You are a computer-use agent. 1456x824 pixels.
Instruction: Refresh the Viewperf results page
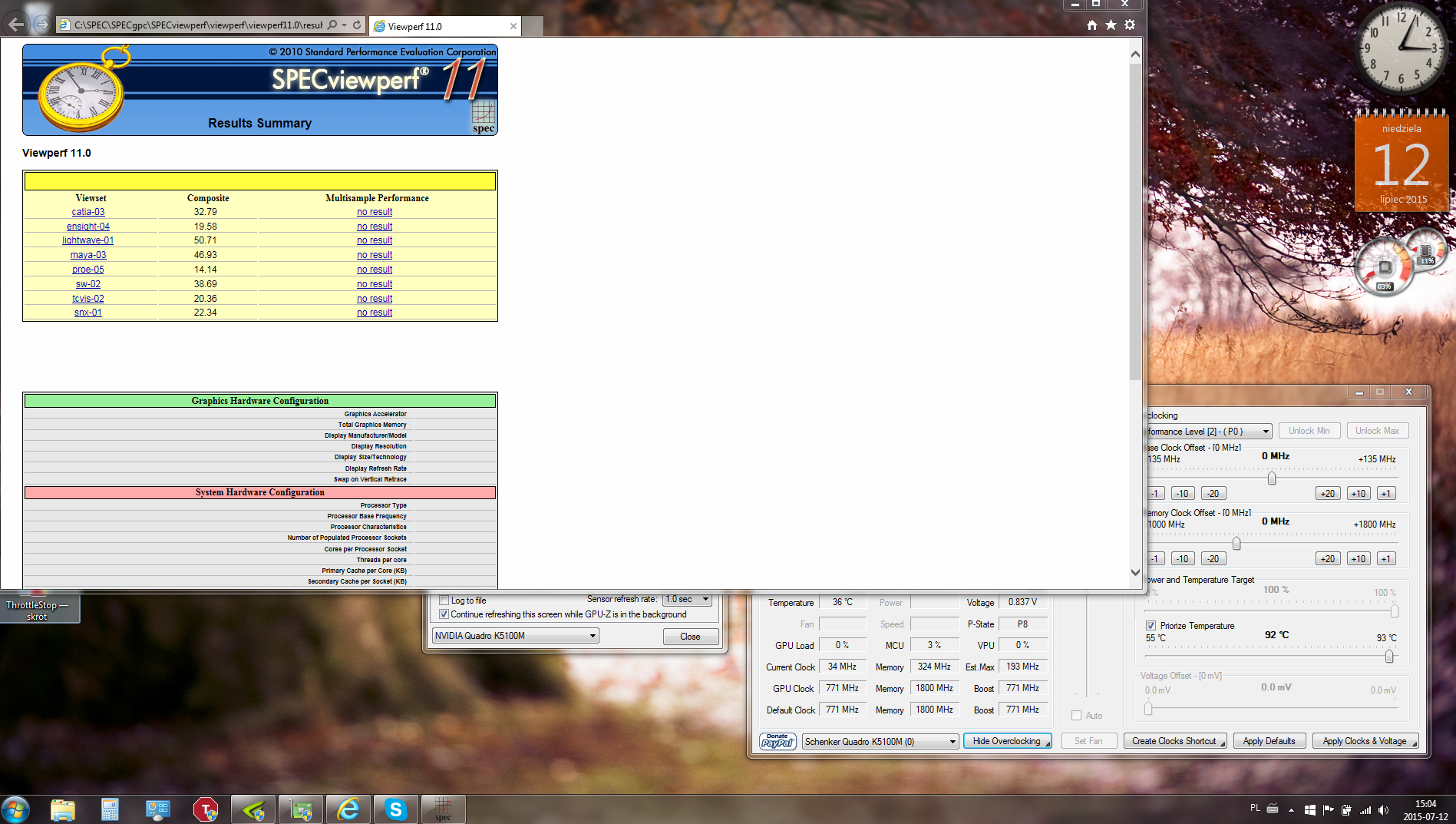(357, 25)
